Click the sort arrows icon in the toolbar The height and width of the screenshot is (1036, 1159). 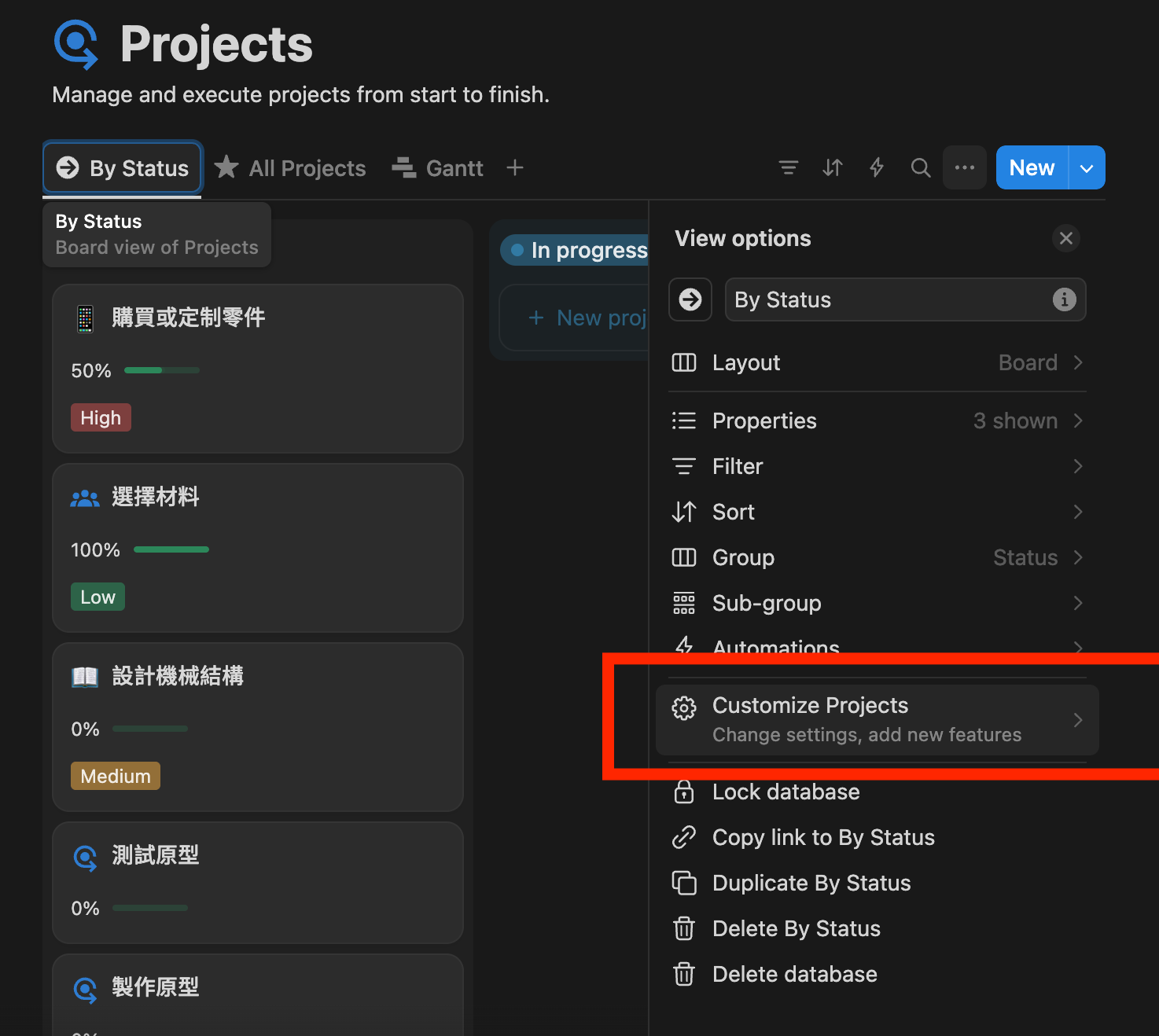832,167
